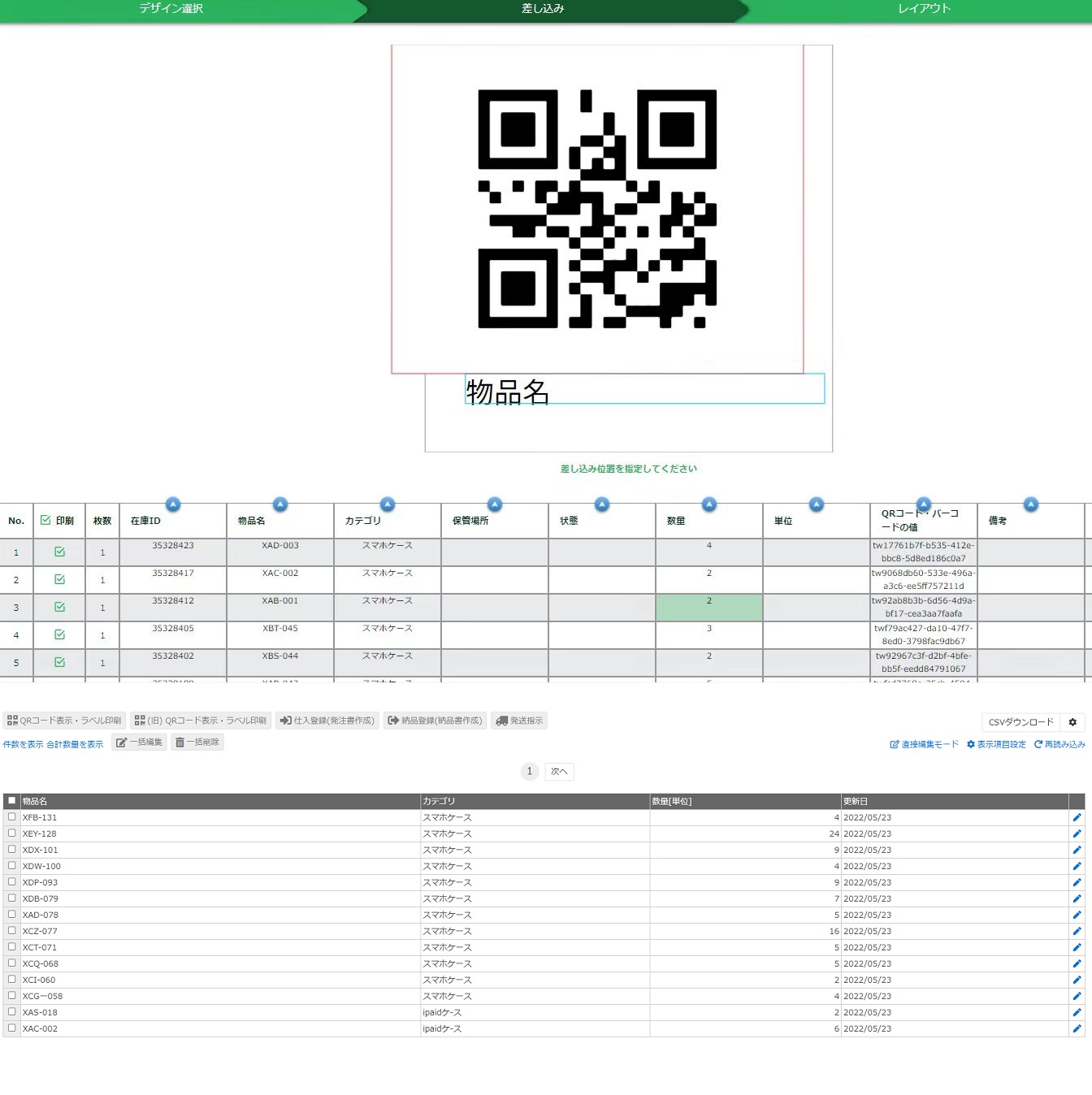This screenshot has height=1095, width=1092.
Task: Click the gear icon next to CSVダウンロード
Action: tap(1072, 722)
